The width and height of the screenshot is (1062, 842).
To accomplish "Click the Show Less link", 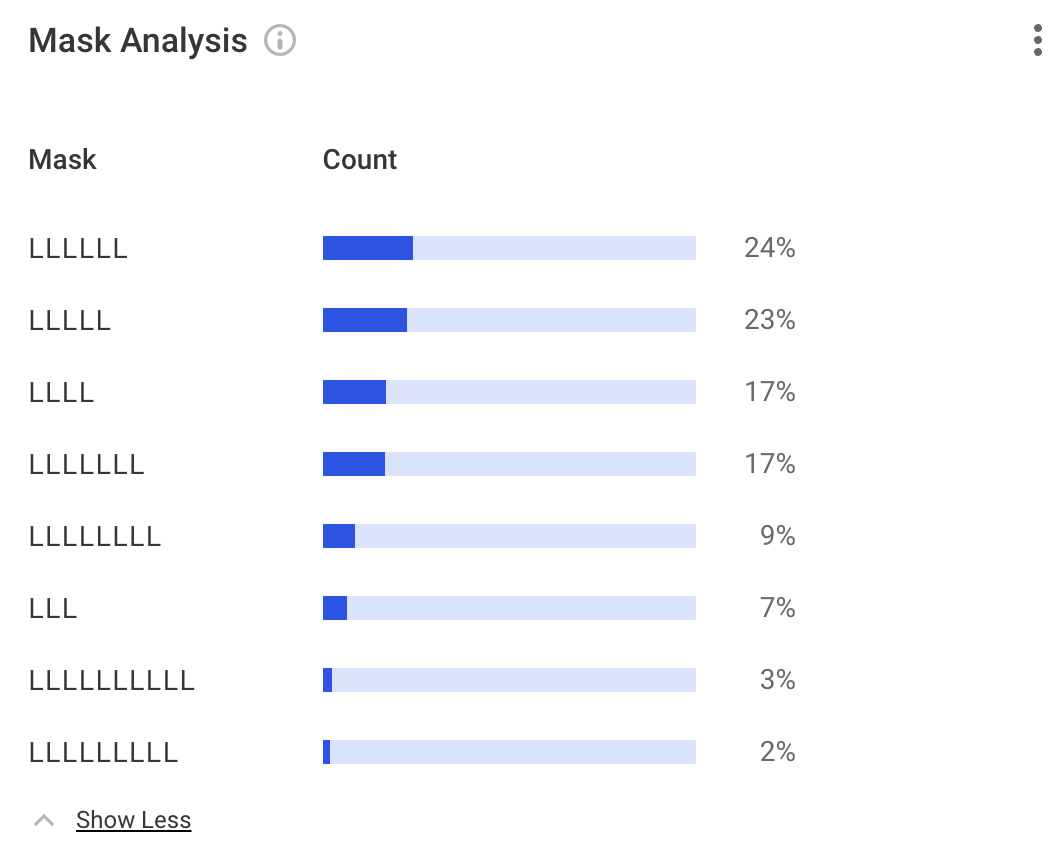I will coord(133,820).
